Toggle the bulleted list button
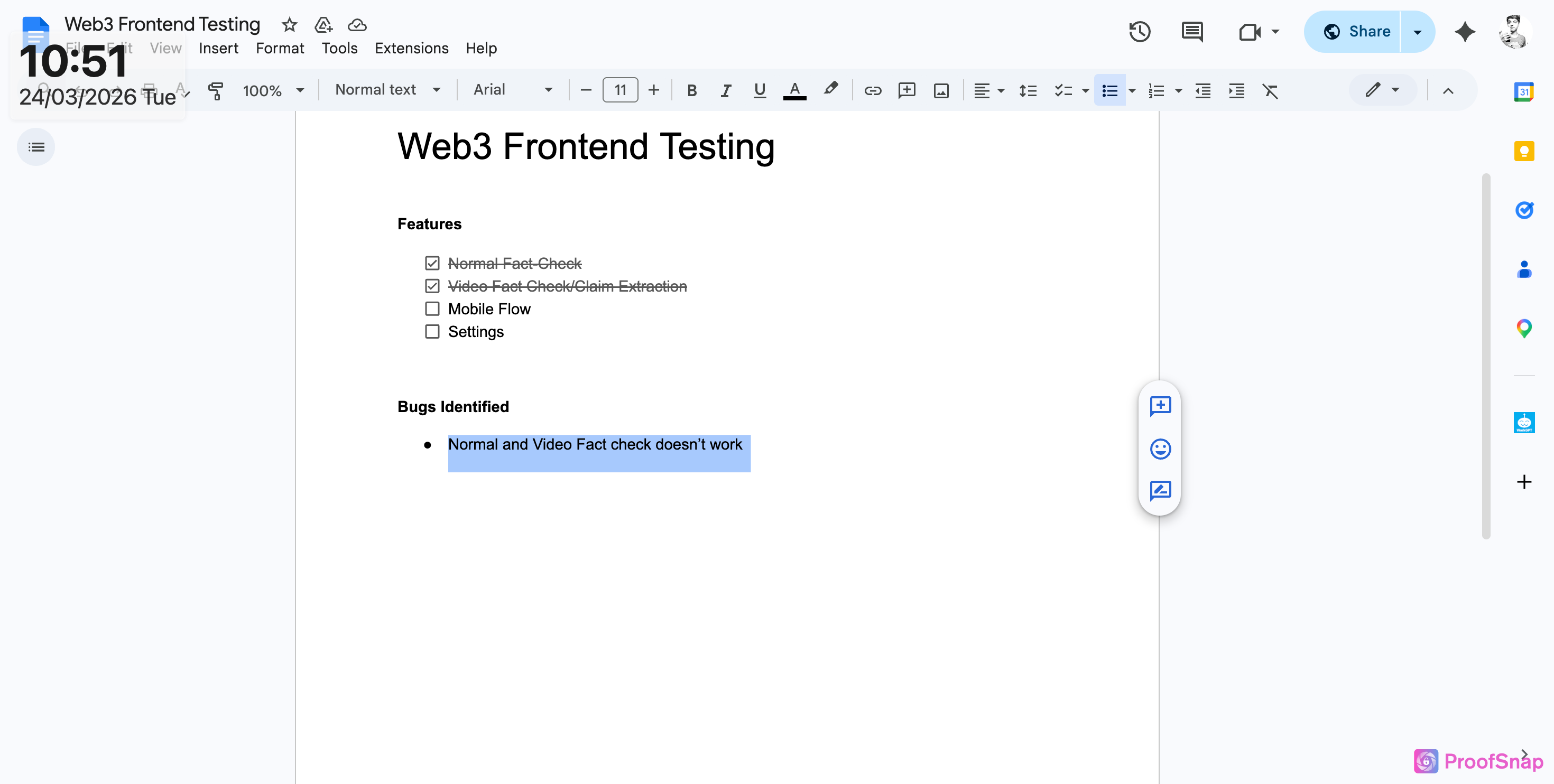 pos(1109,90)
